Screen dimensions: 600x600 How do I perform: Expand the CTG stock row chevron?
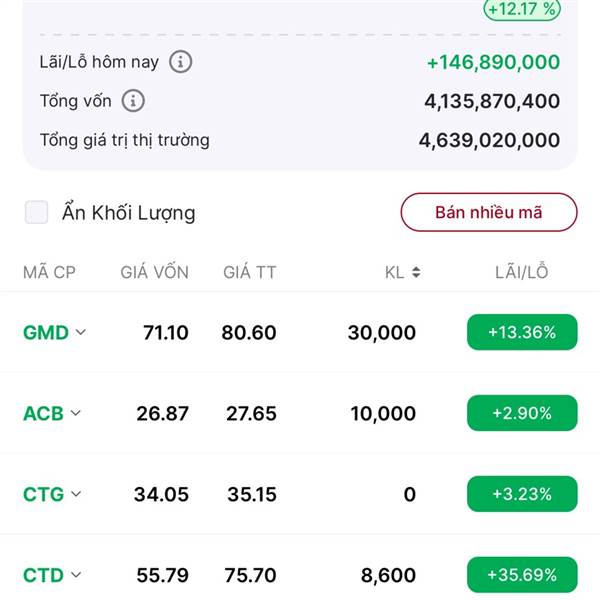[76, 494]
